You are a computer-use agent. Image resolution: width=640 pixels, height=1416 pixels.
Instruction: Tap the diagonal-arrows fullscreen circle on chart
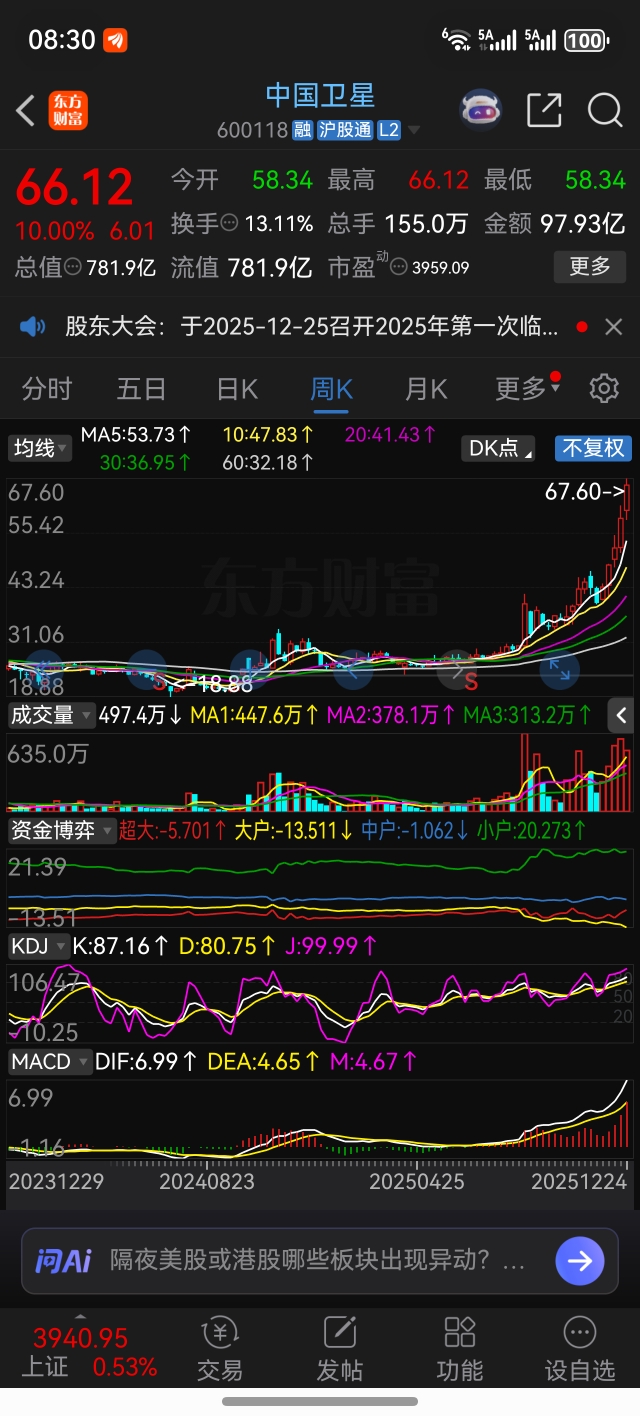click(x=560, y=670)
